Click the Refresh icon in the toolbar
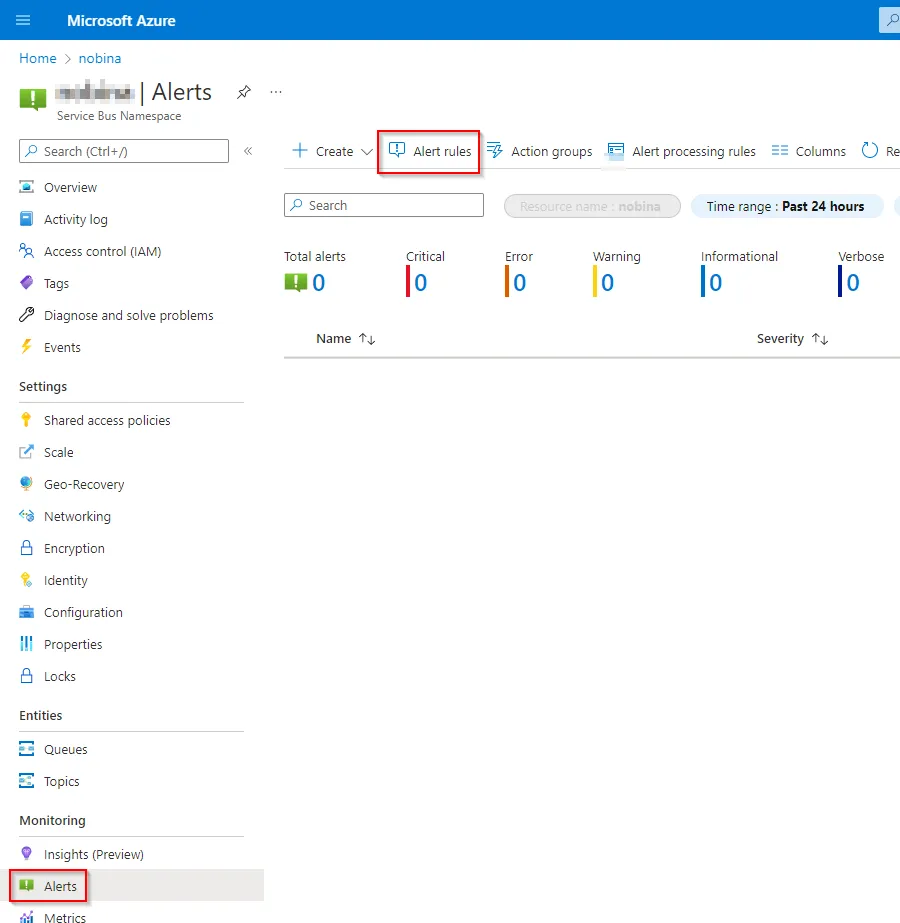Image resolution: width=900 pixels, height=923 pixels. pos(869,151)
